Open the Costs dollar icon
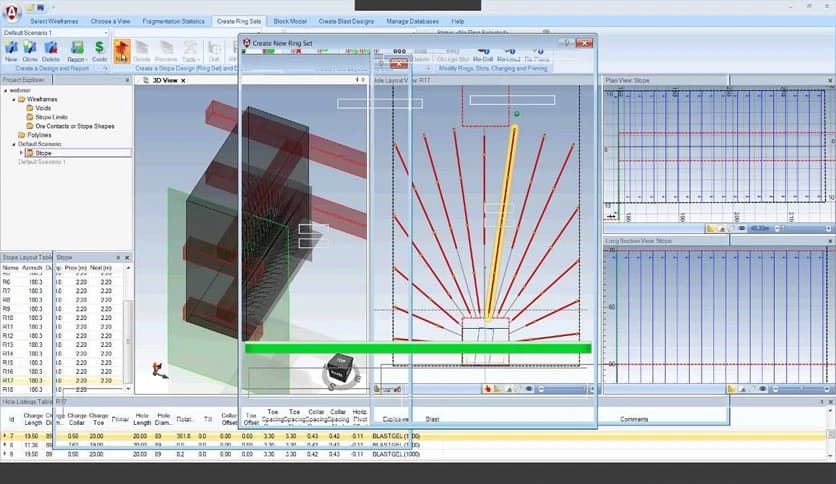Screen dimensions: 836x484 pyautogui.click(x=99, y=48)
